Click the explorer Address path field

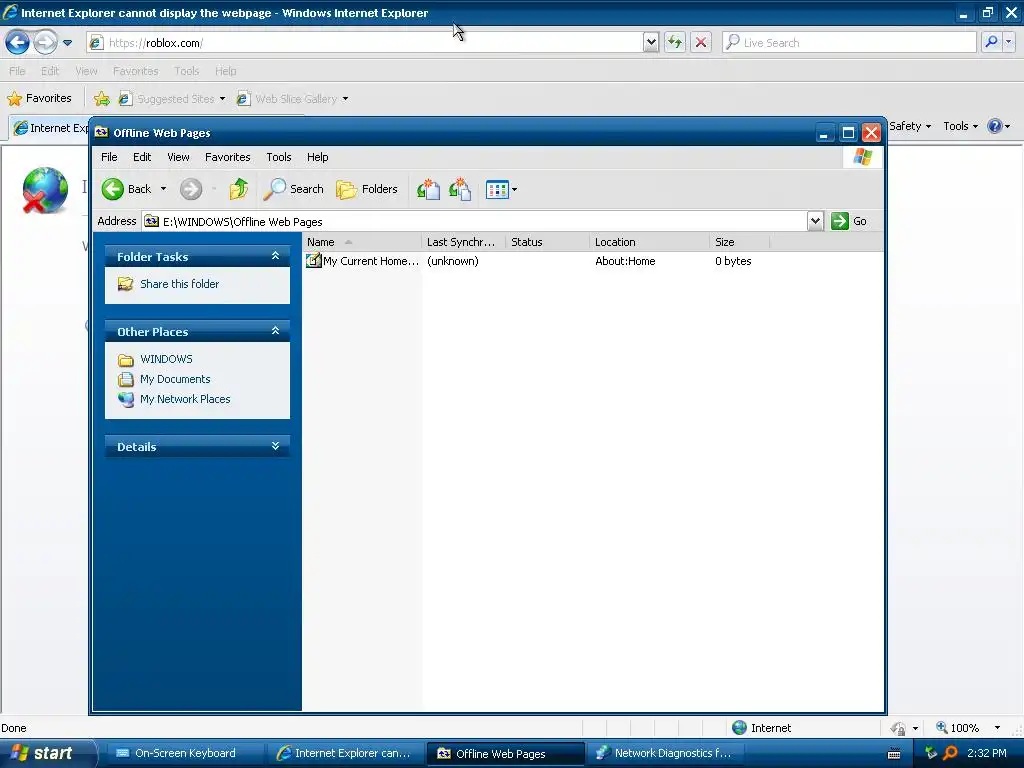(x=475, y=221)
